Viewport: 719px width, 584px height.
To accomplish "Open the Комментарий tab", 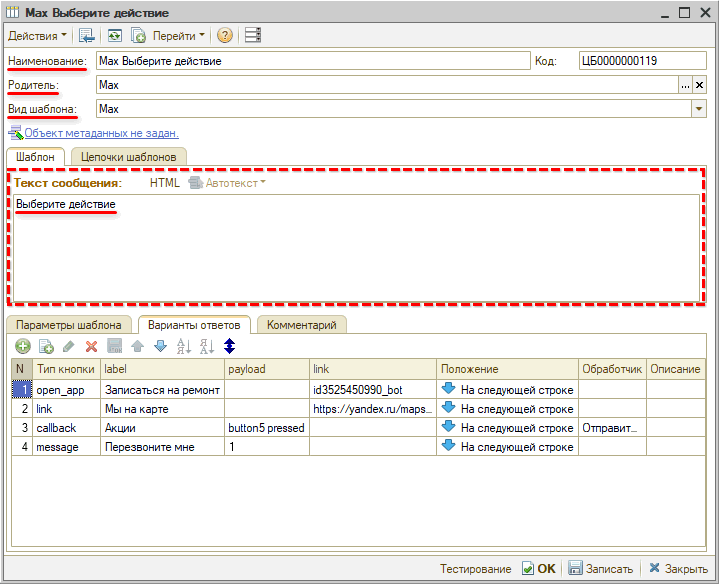I will click(x=303, y=324).
